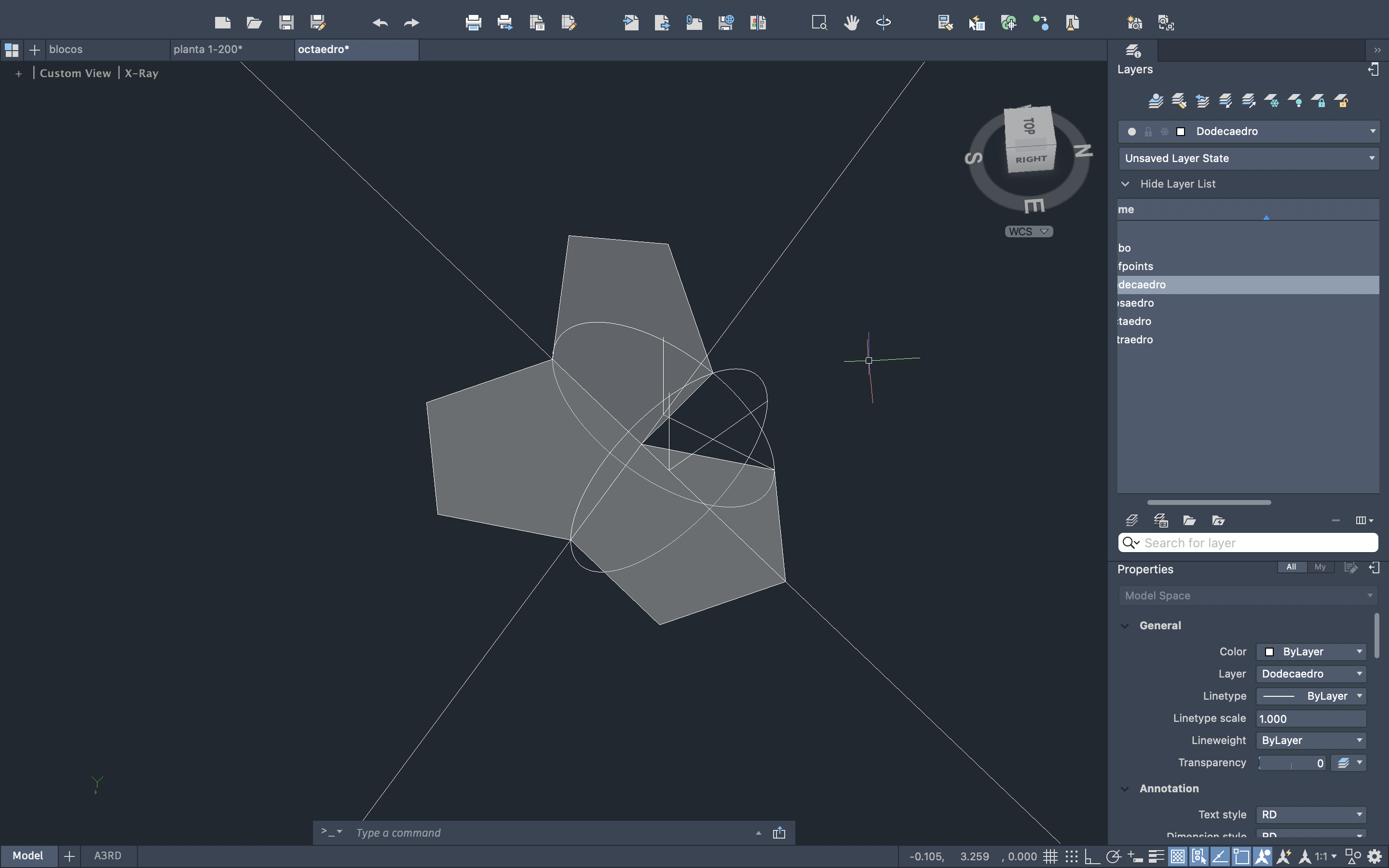The image size is (1389, 868).
Task: Select the Pan hand tool
Action: click(851, 23)
